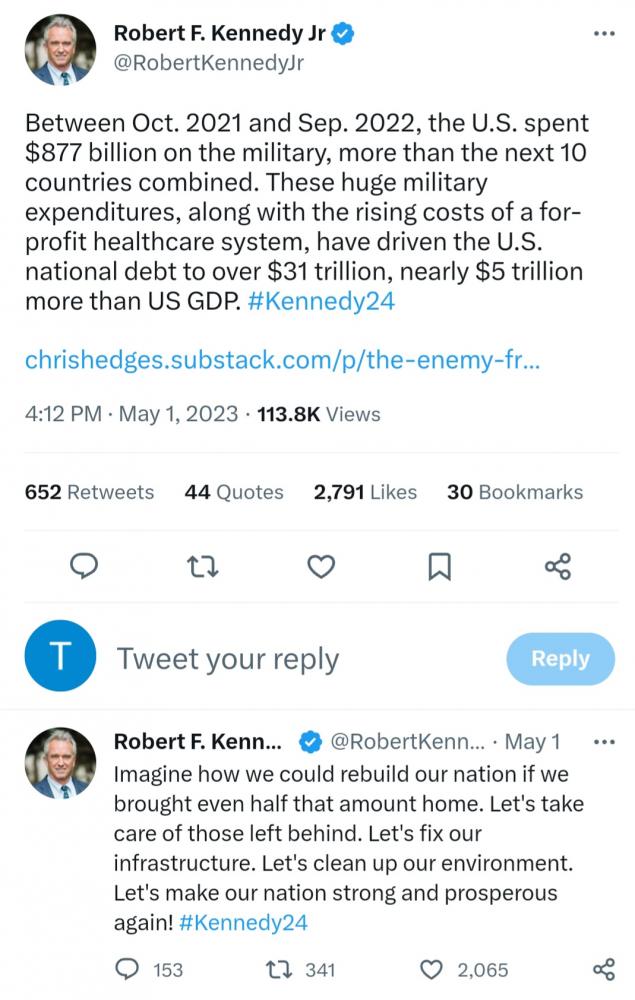Open Robert F. Kennedy Jr's profile picture

[60, 48]
